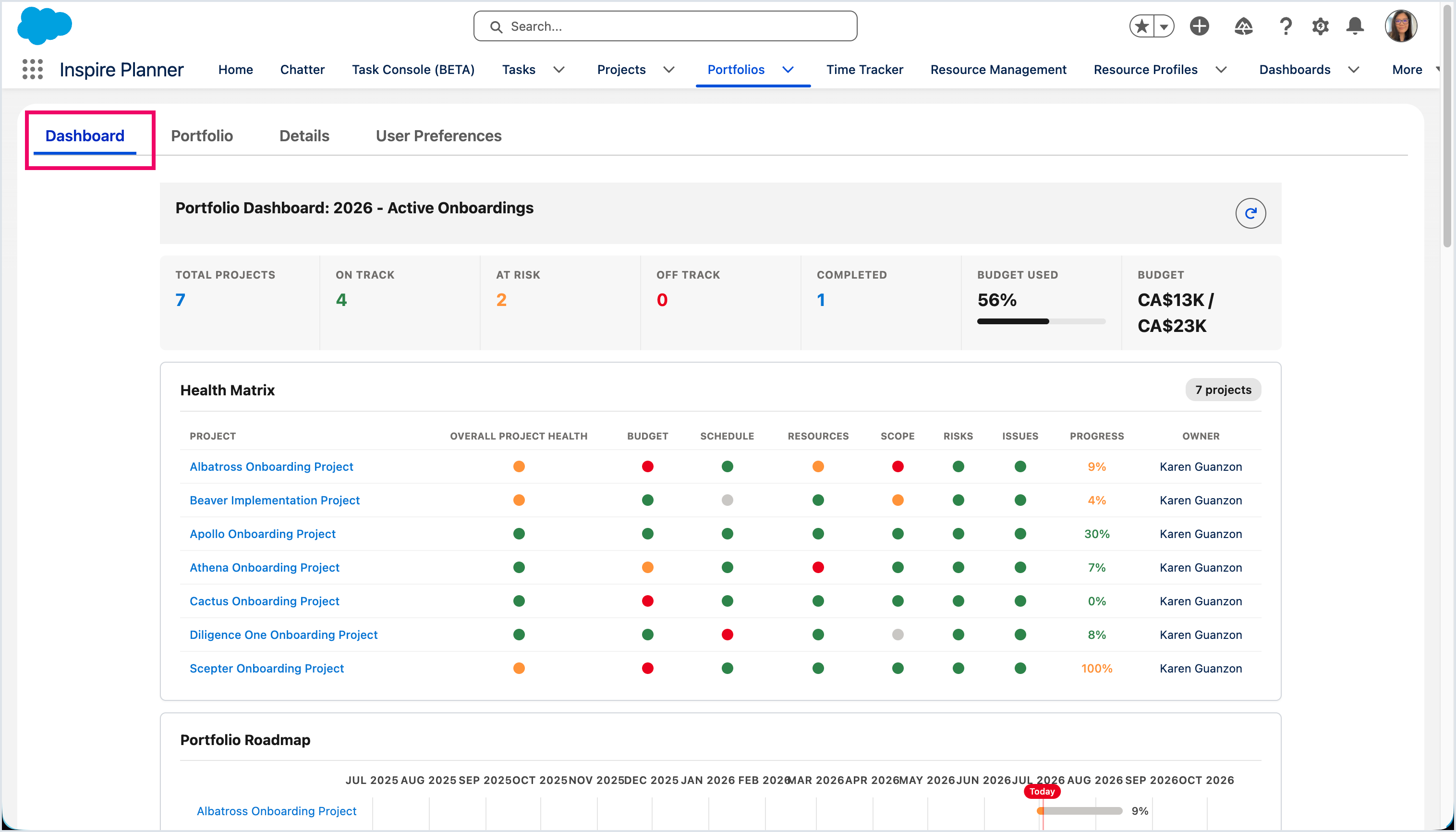
Task: Go to the Home nav item
Action: click(x=235, y=70)
